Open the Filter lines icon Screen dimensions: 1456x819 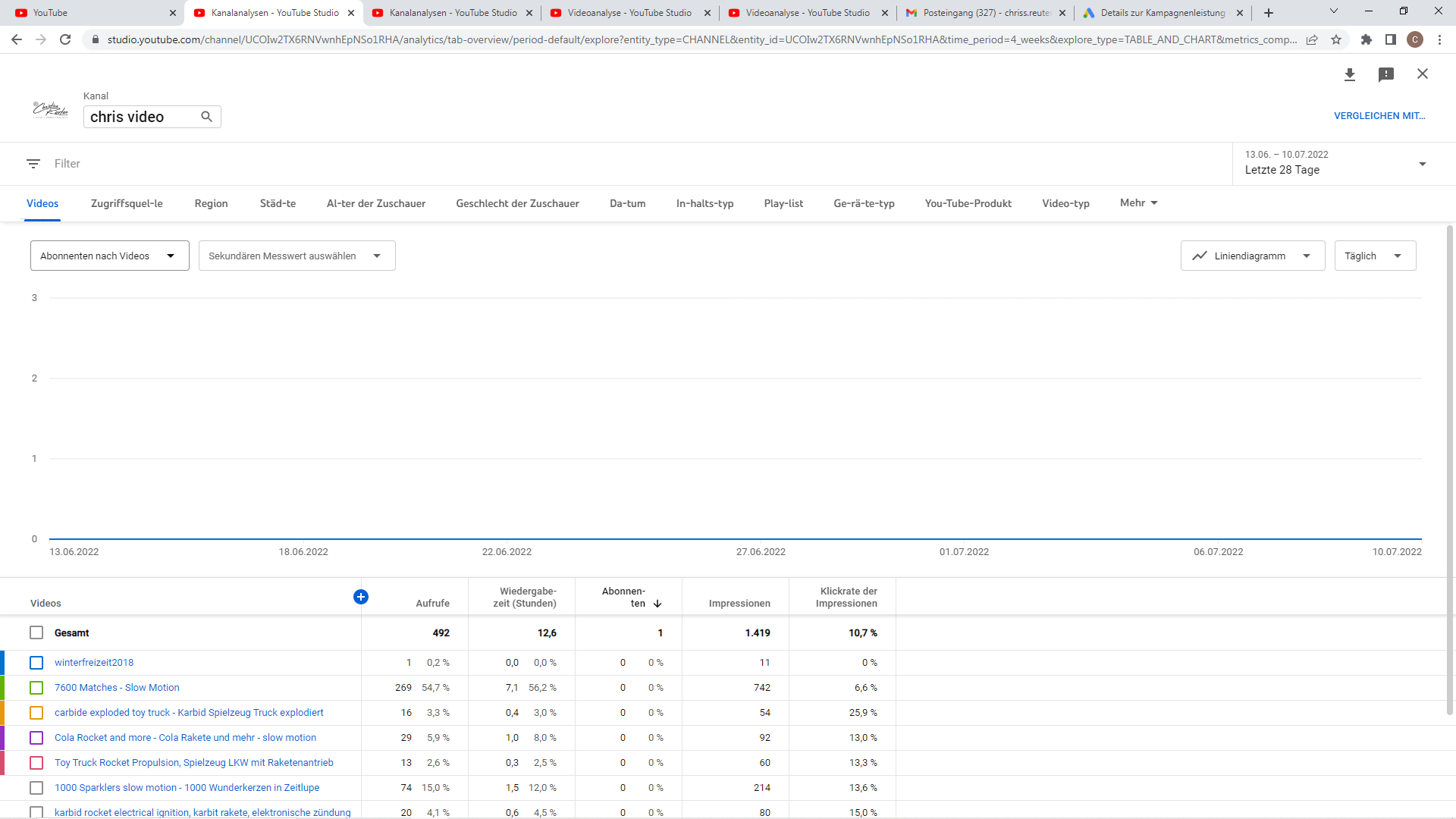pos(33,164)
